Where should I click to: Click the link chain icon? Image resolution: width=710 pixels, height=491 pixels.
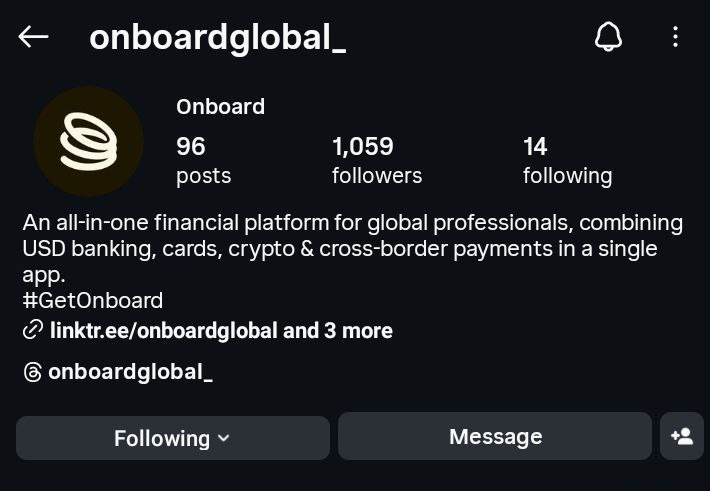pos(33,330)
